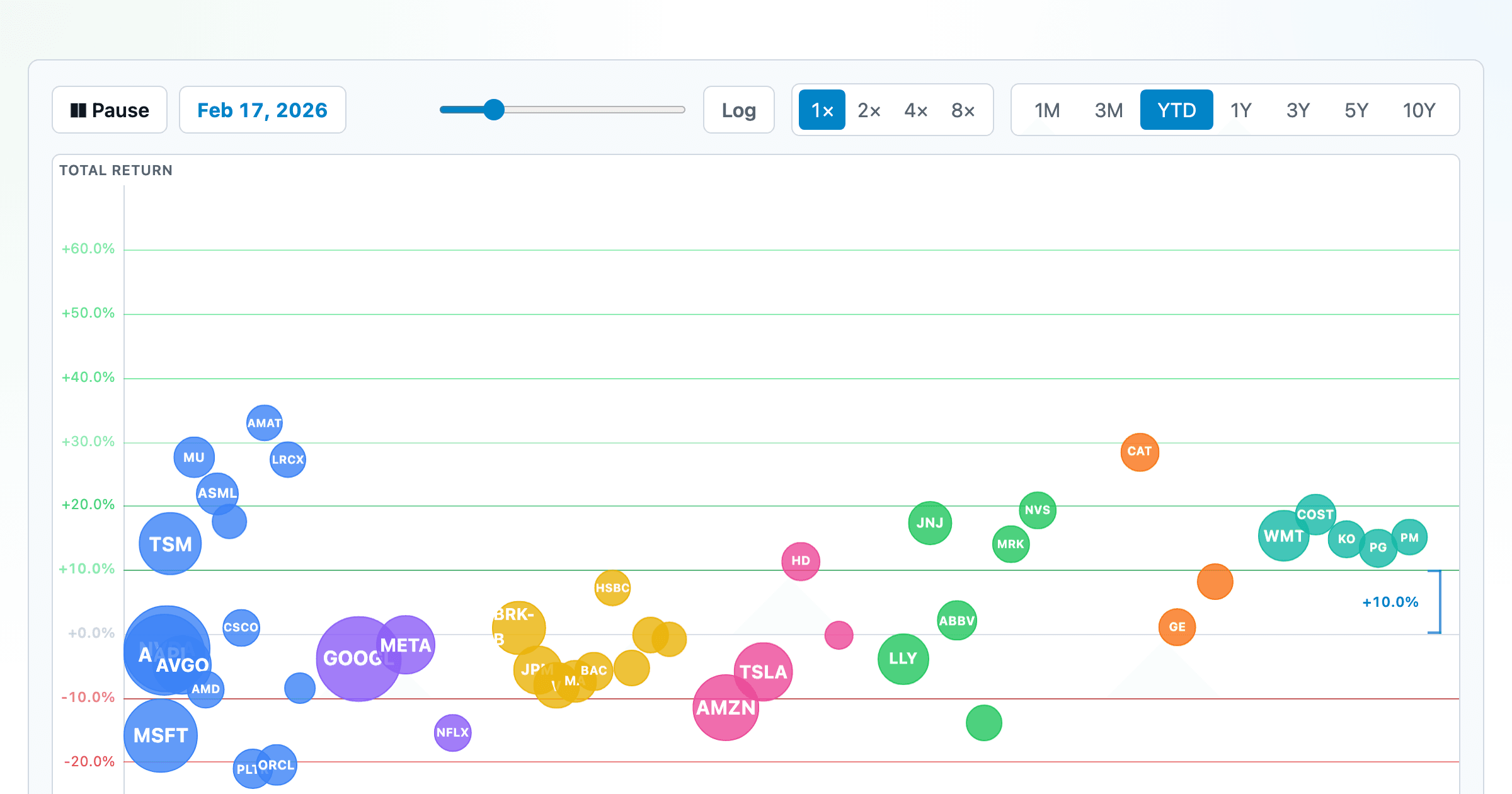
Task: Select the AVGO bubble
Action: tap(183, 665)
